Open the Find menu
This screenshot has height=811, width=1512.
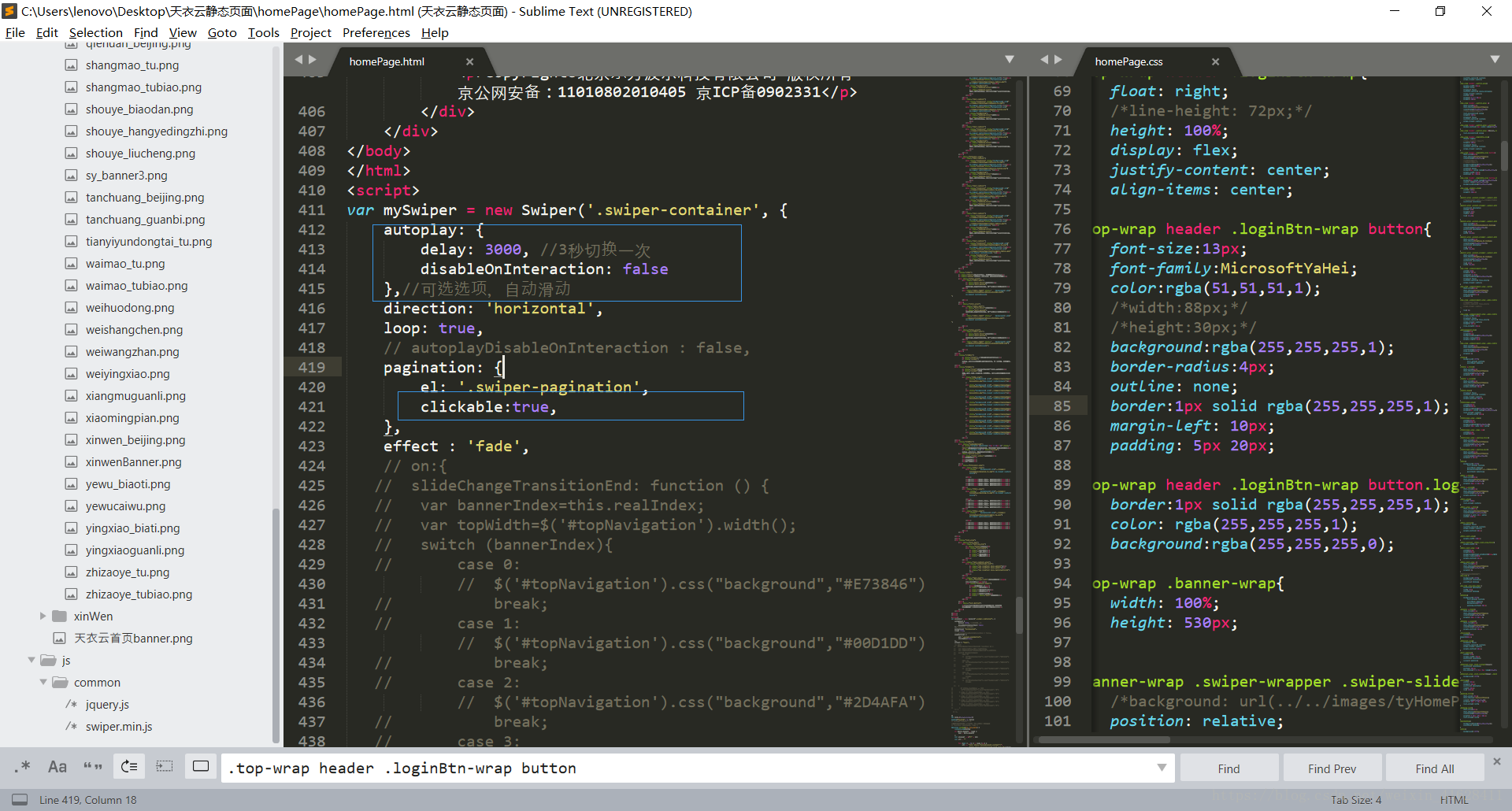(146, 32)
